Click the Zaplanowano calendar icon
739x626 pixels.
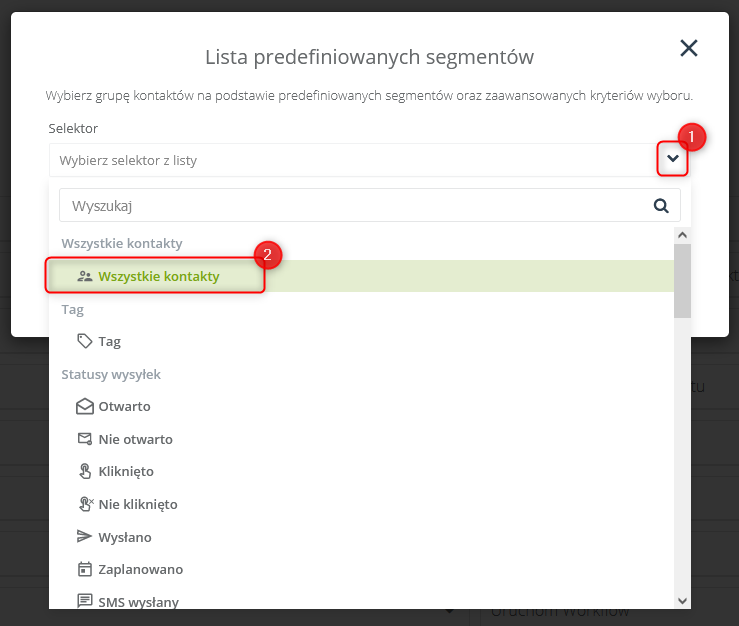[84, 569]
